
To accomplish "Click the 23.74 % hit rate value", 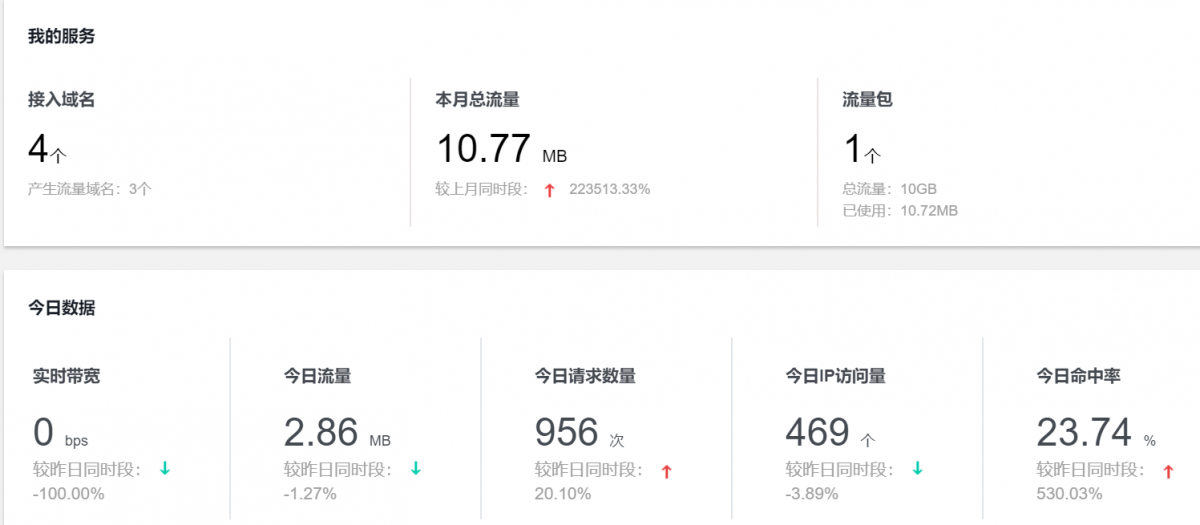I will pyautogui.click(x=1095, y=434).
